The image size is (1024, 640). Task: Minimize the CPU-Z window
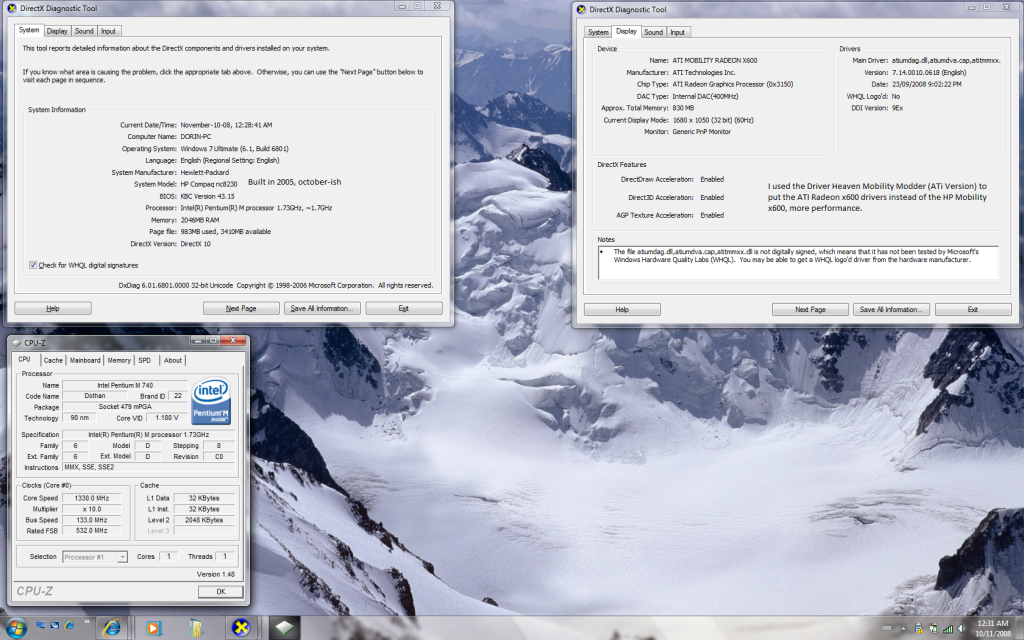pyautogui.click(x=199, y=340)
